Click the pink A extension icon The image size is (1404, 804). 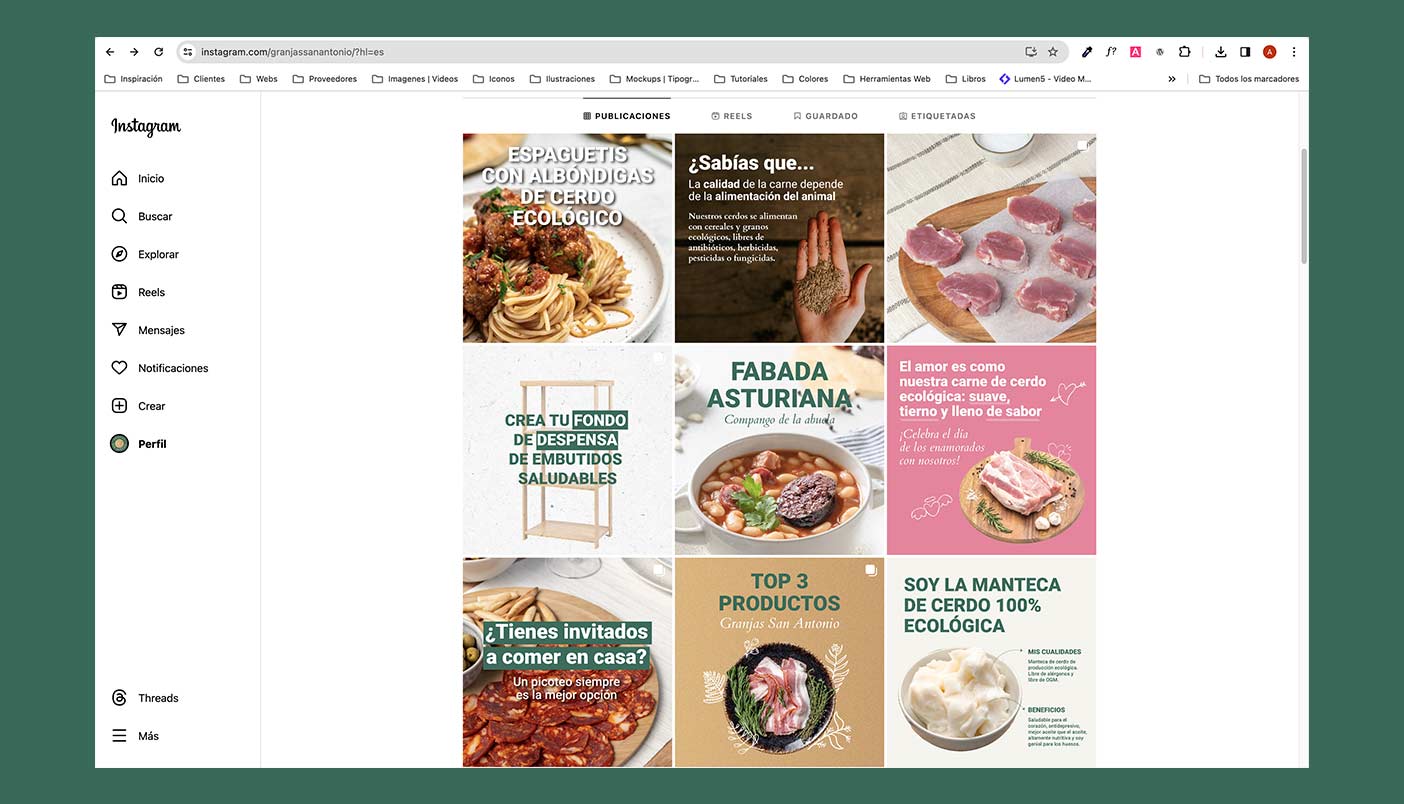1136,52
